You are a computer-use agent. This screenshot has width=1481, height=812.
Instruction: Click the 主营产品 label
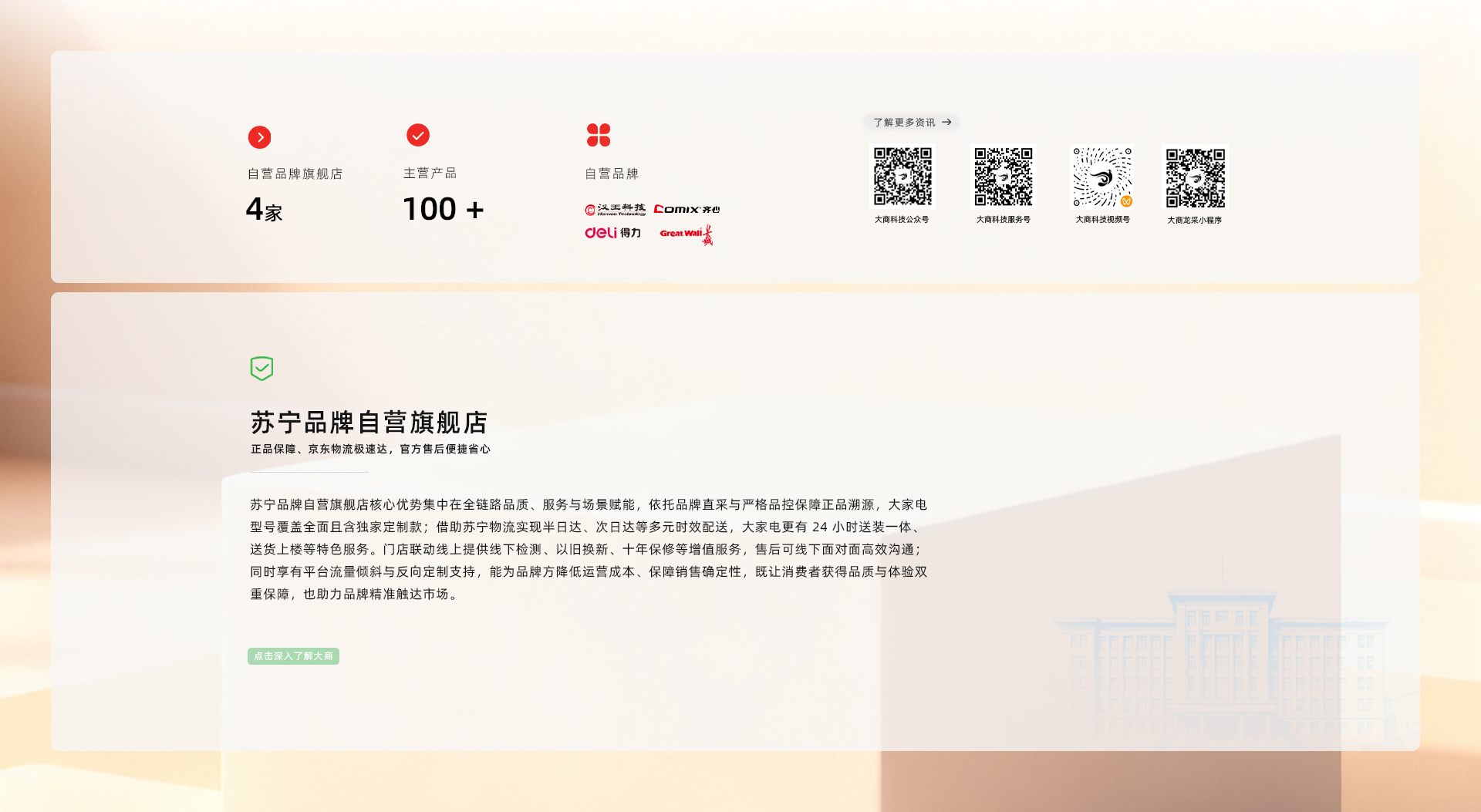[x=430, y=173]
